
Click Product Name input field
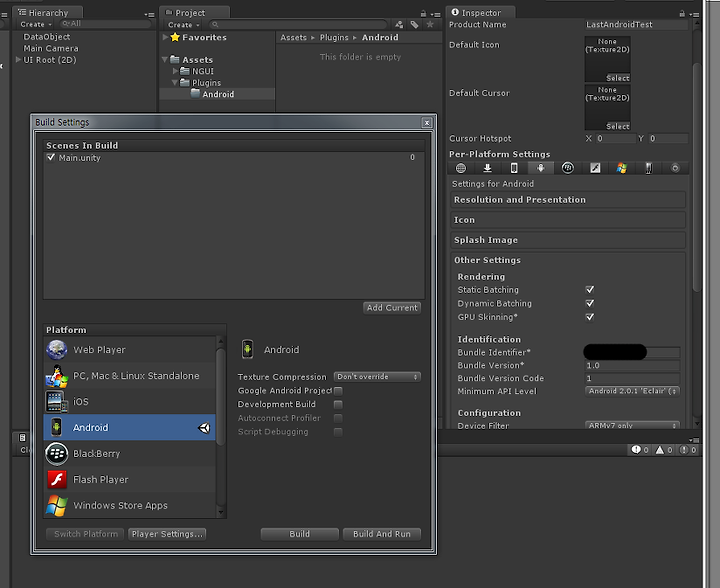click(x=636, y=24)
